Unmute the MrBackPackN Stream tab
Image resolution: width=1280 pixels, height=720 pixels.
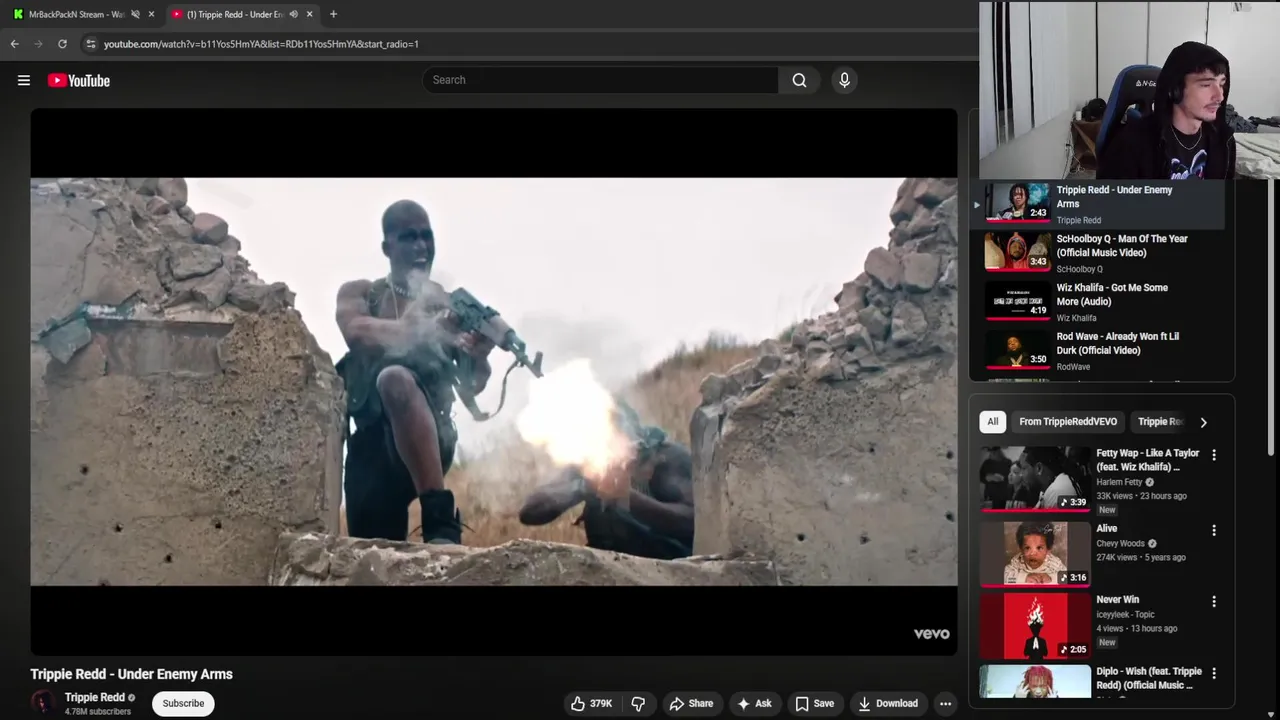coord(135,14)
